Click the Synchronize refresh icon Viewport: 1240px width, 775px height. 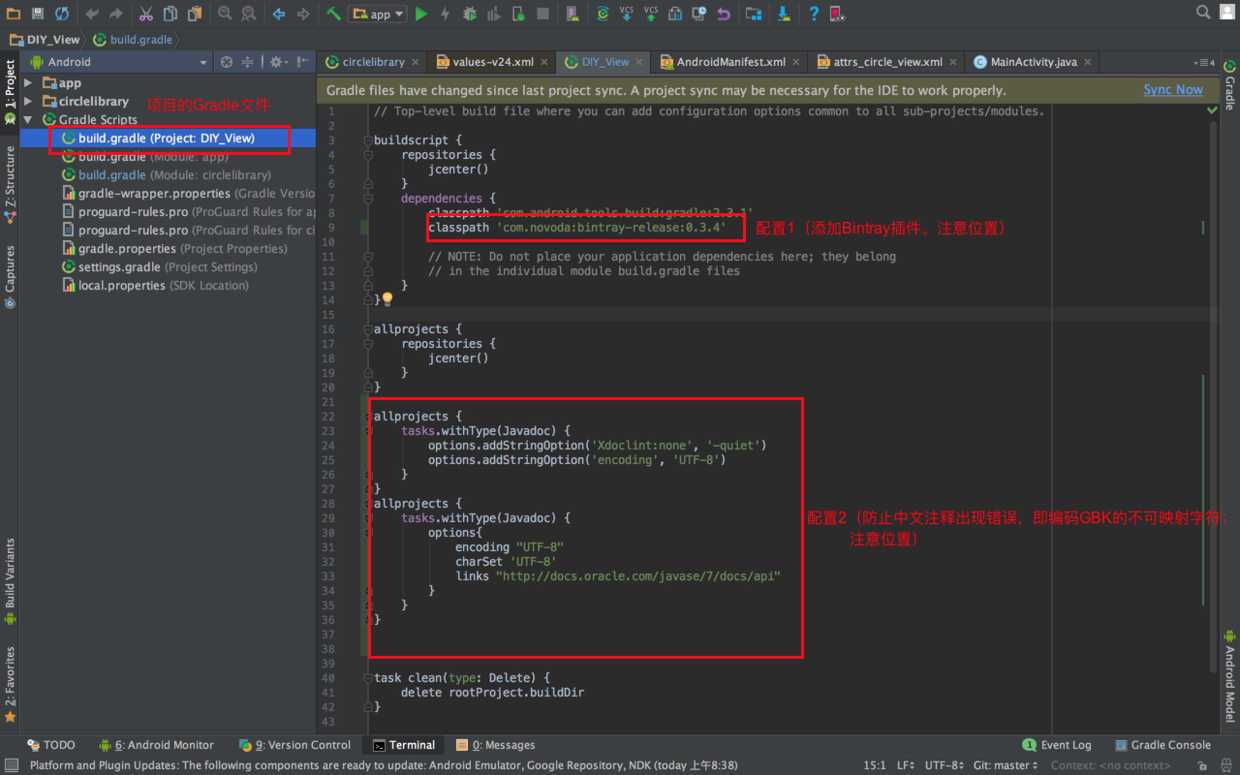click(x=62, y=14)
